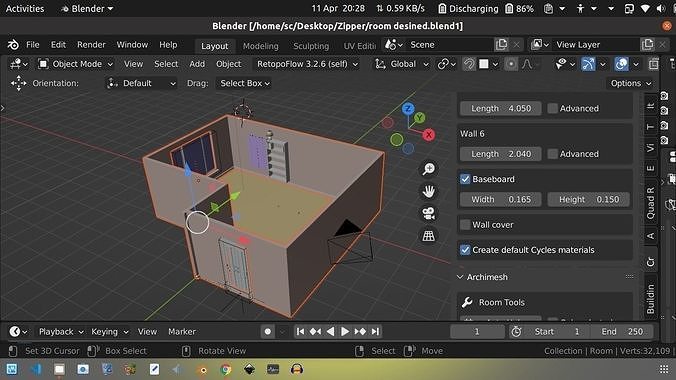Click the use preview range clock icon

tap(516, 331)
